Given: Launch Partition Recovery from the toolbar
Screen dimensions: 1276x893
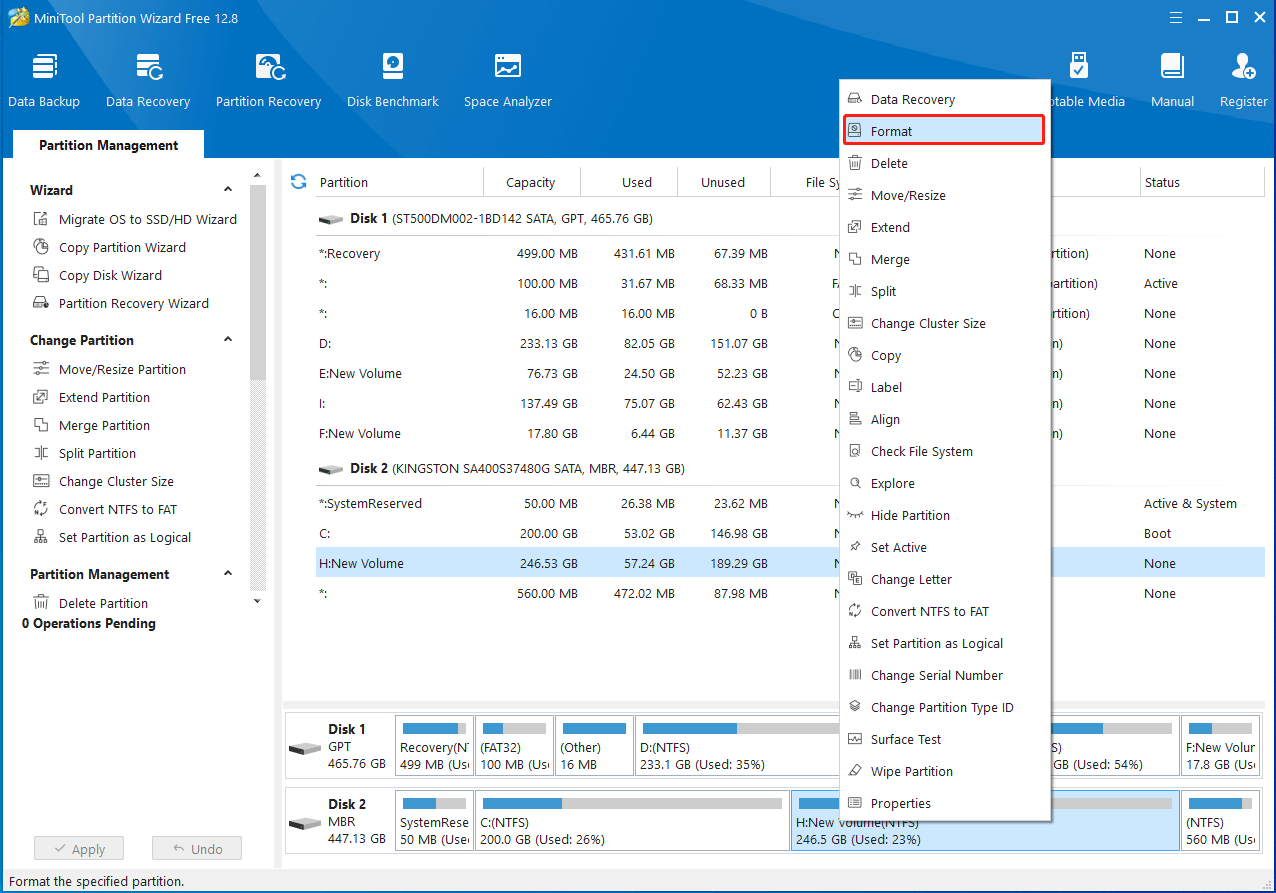Looking at the screenshot, I should tap(268, 80).
